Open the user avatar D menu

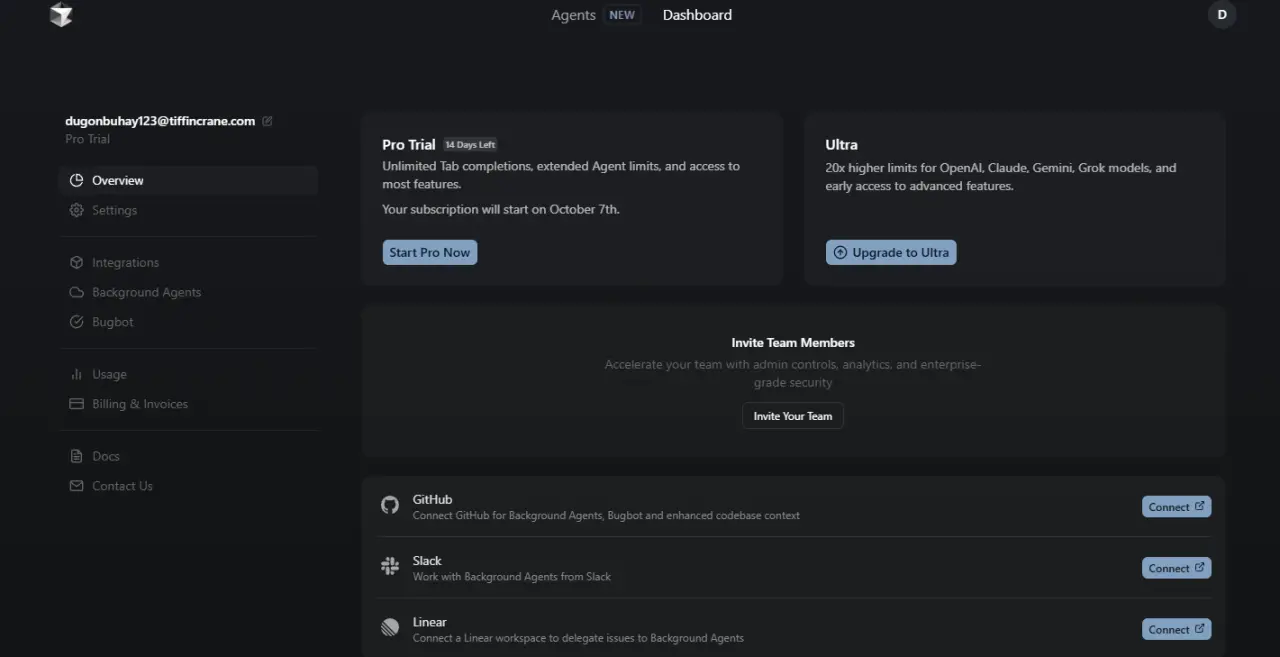click(x=1222, y=15)
